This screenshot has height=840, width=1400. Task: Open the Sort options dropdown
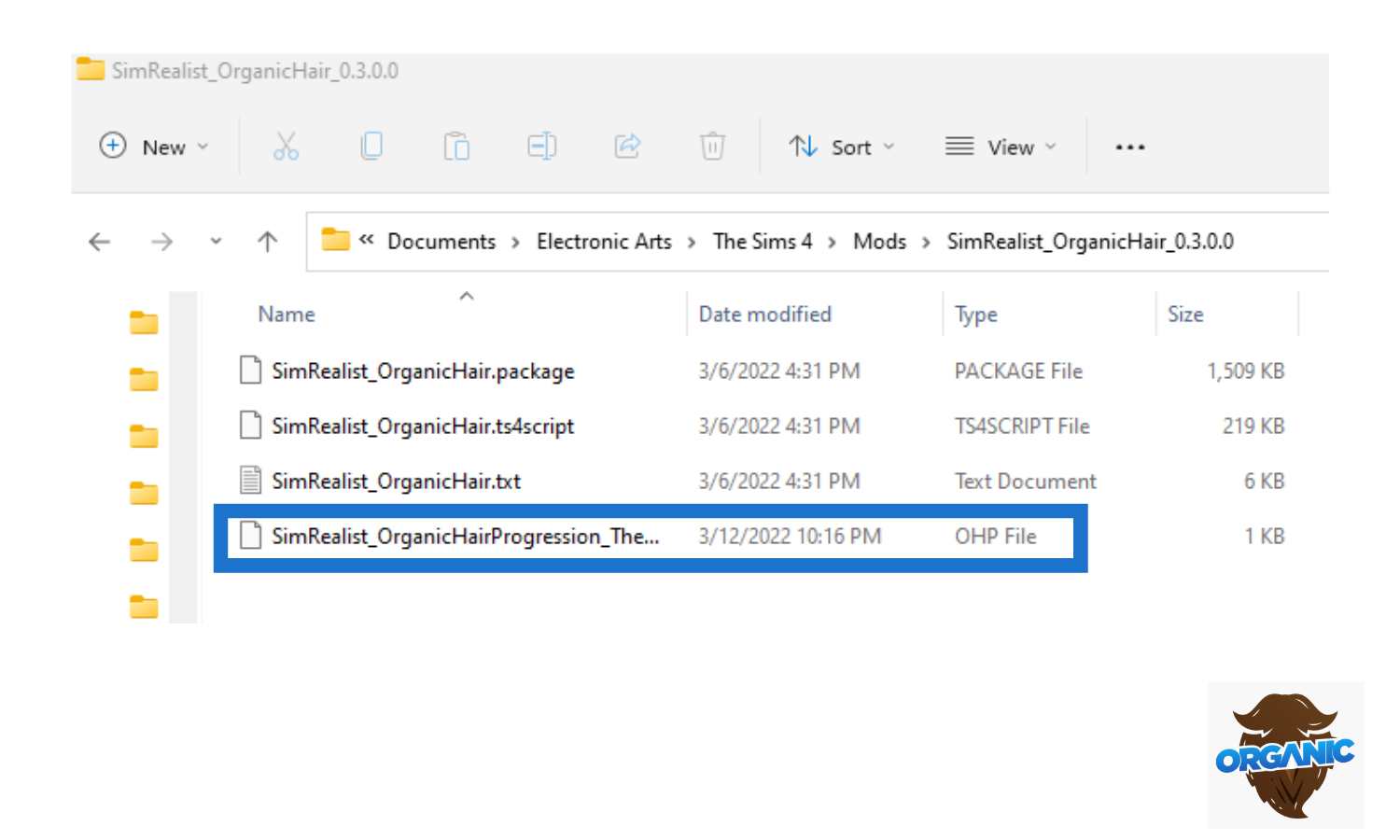coord(841,147)
